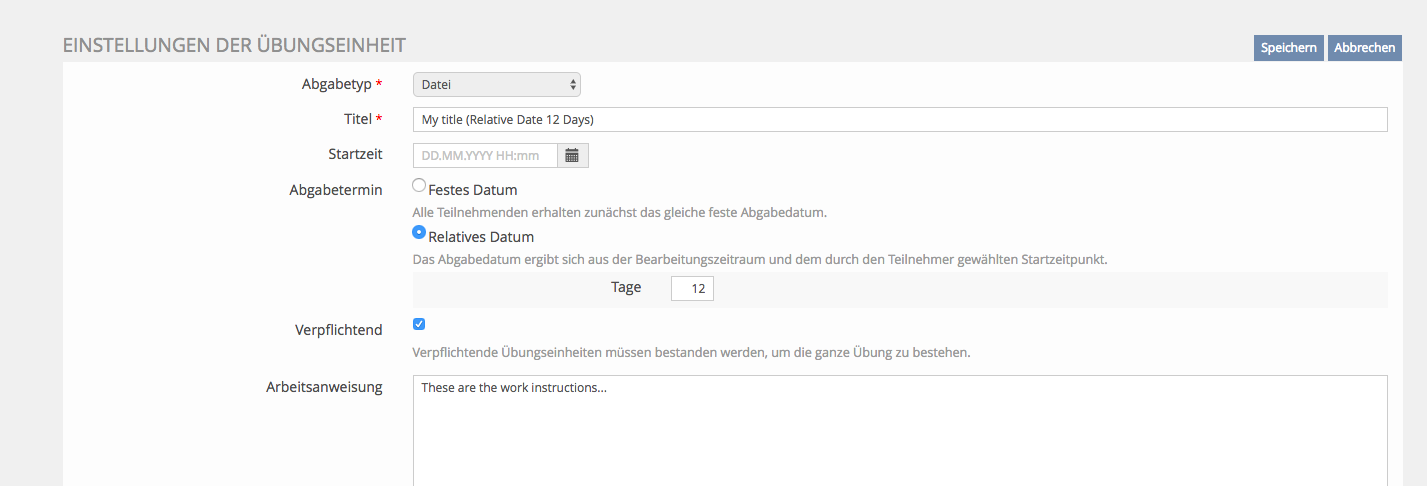1427x486 pixels.
Task: Click inside the Arbeitsanweisung text area
Action: pyautogui.click(x=899, y=430)
